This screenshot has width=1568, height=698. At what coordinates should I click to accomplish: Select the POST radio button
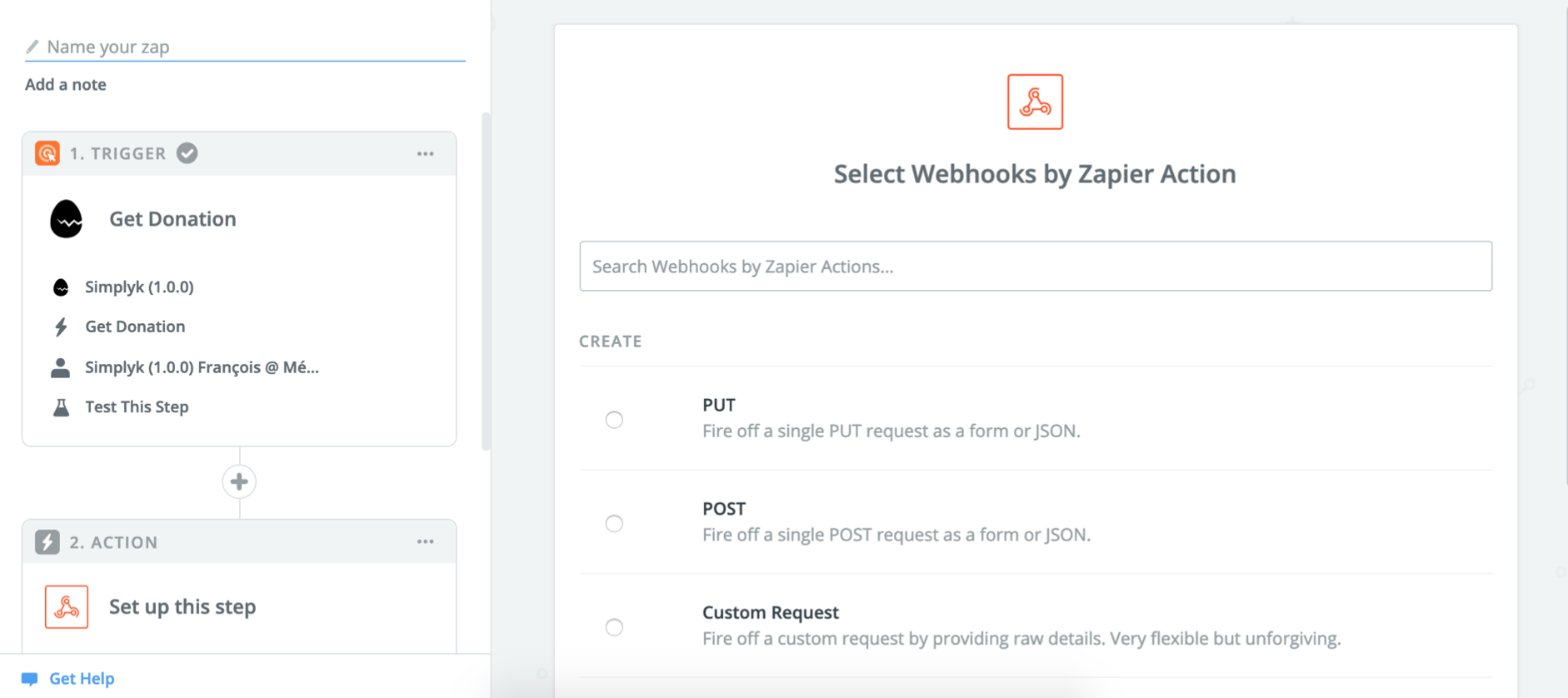pos(614,523)
